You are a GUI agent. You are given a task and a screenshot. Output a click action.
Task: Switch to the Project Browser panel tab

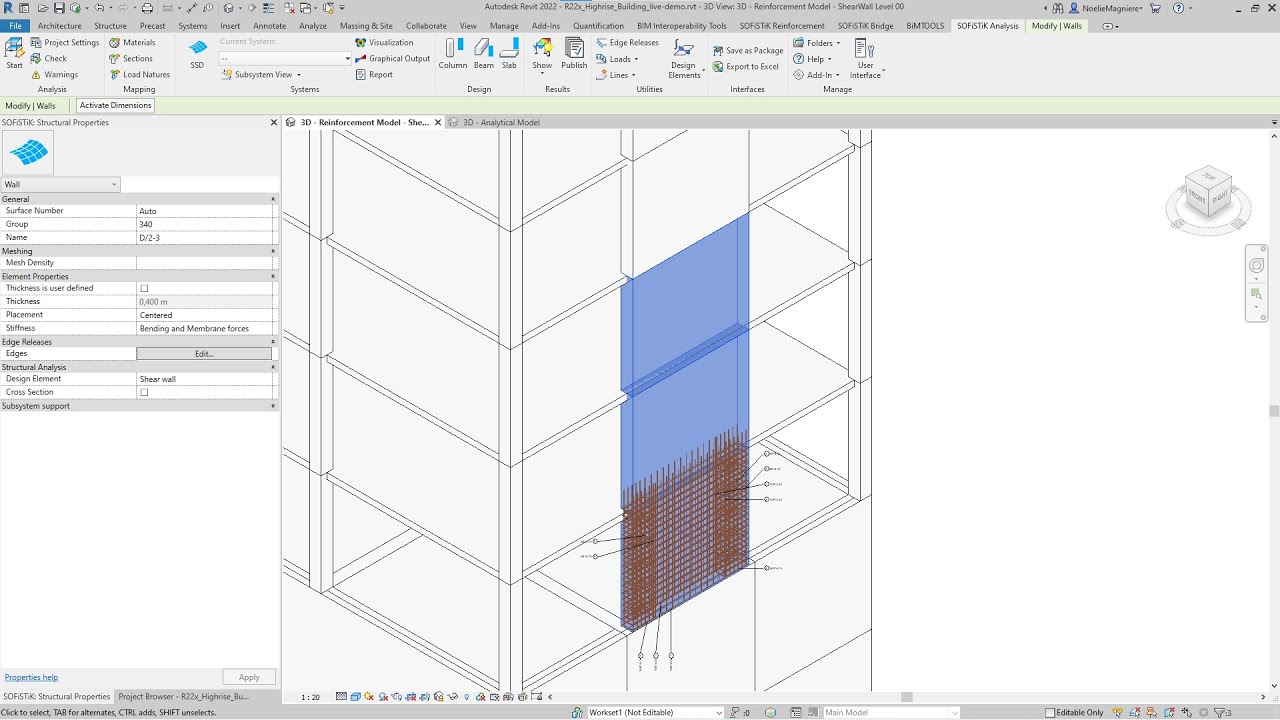[183, 696]
